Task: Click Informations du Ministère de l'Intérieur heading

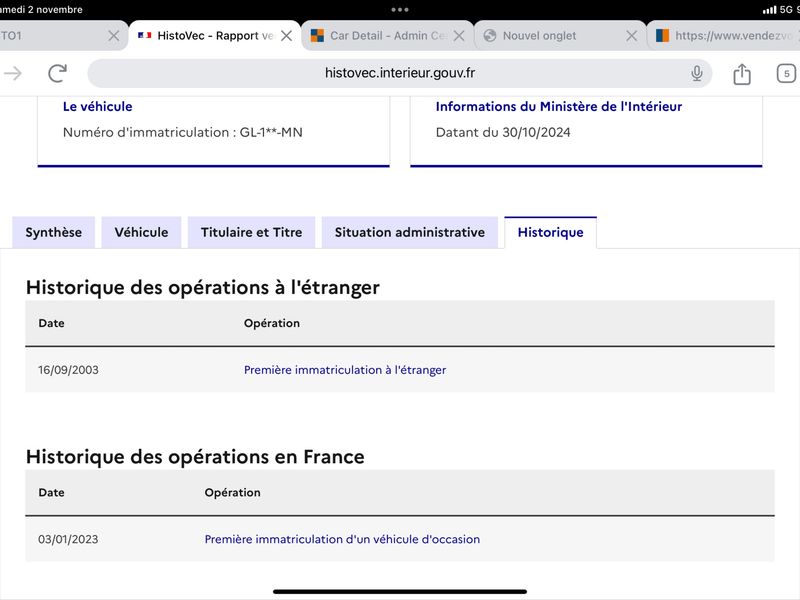Action: (x=559, y=107)
